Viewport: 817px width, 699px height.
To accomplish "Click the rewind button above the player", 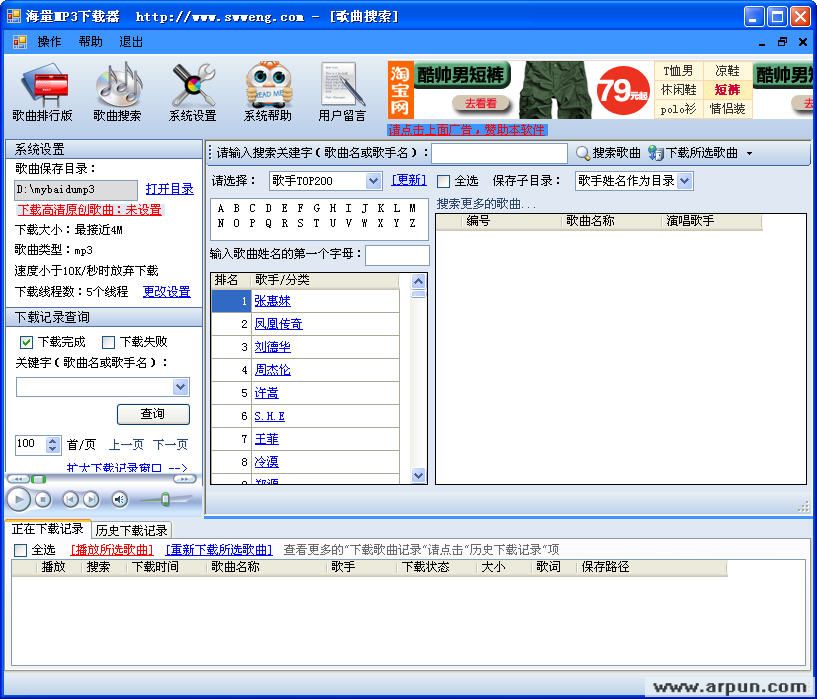I will click(x=18, y=479).
